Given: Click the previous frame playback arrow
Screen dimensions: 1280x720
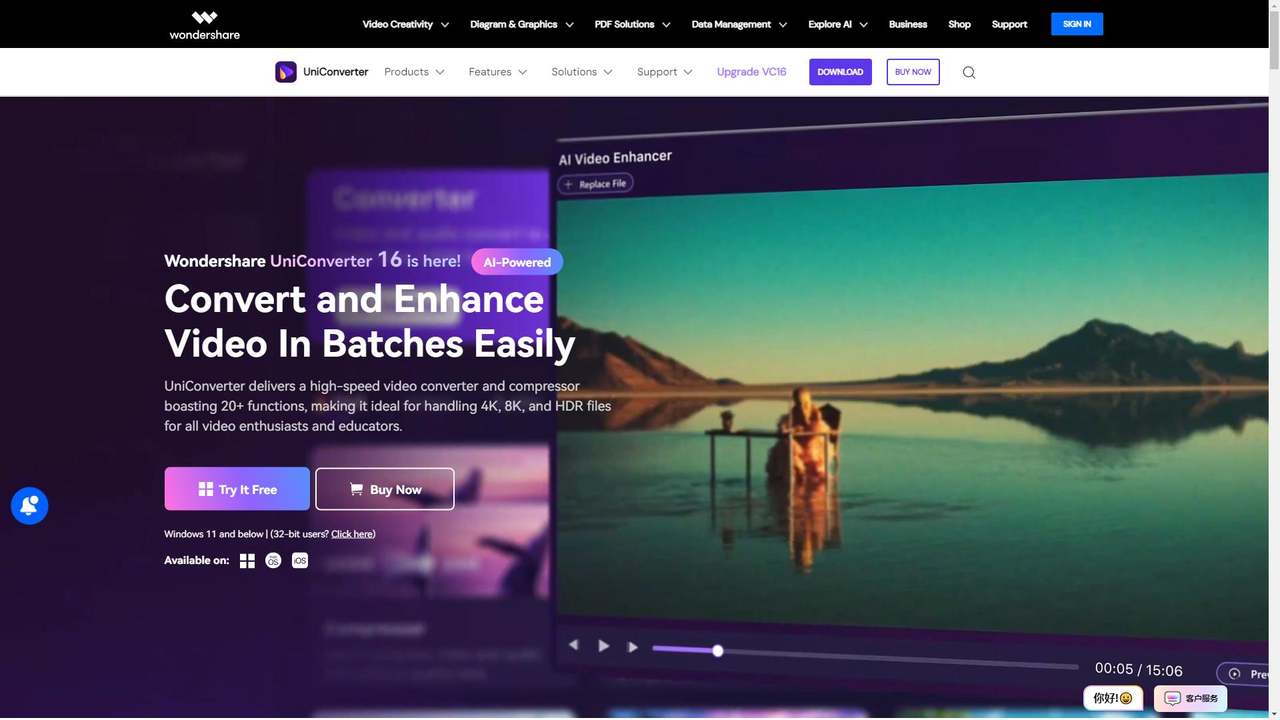Looking at the screenshot, I should coord(574,645).
